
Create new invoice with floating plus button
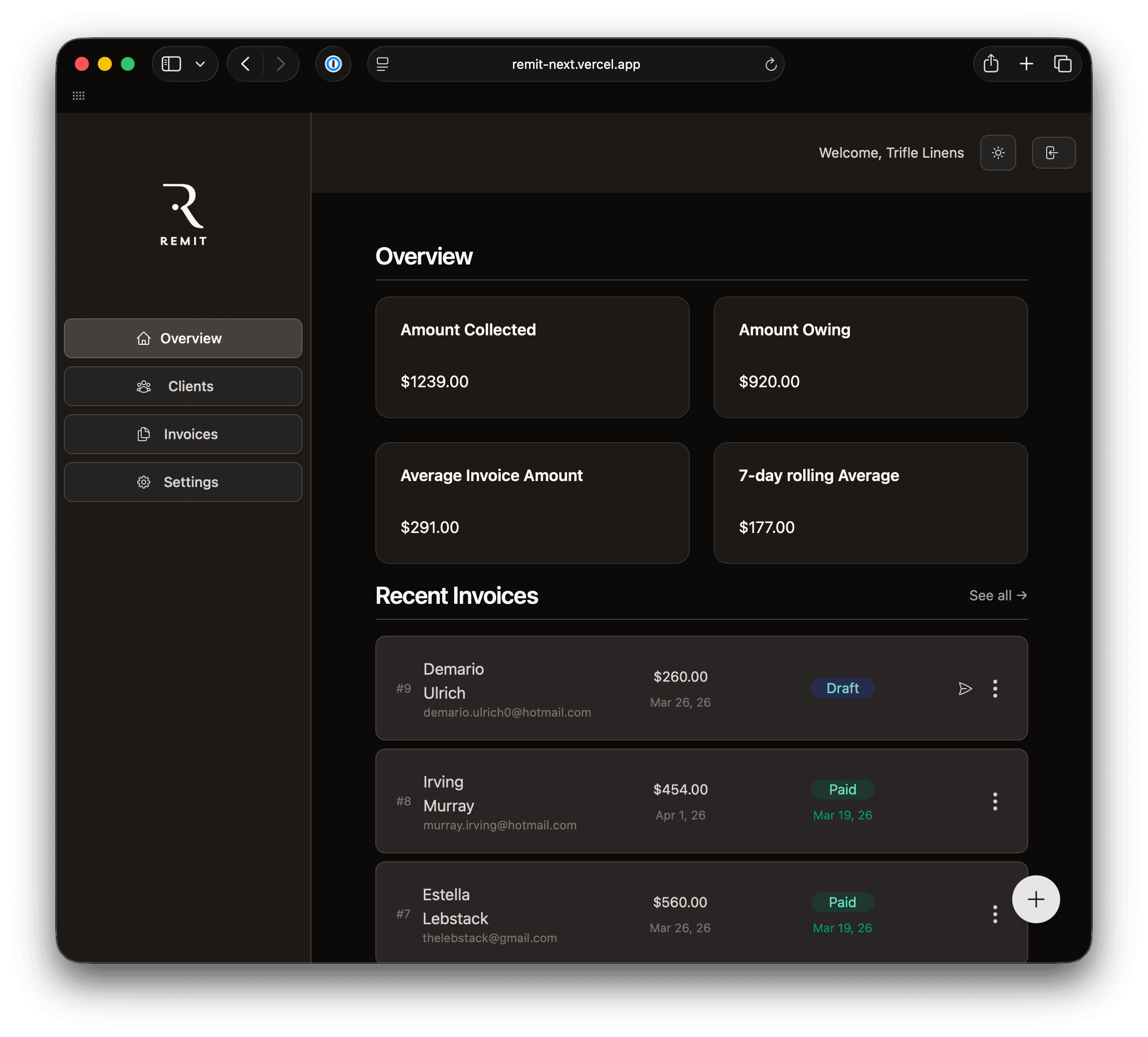(1035, 899)
